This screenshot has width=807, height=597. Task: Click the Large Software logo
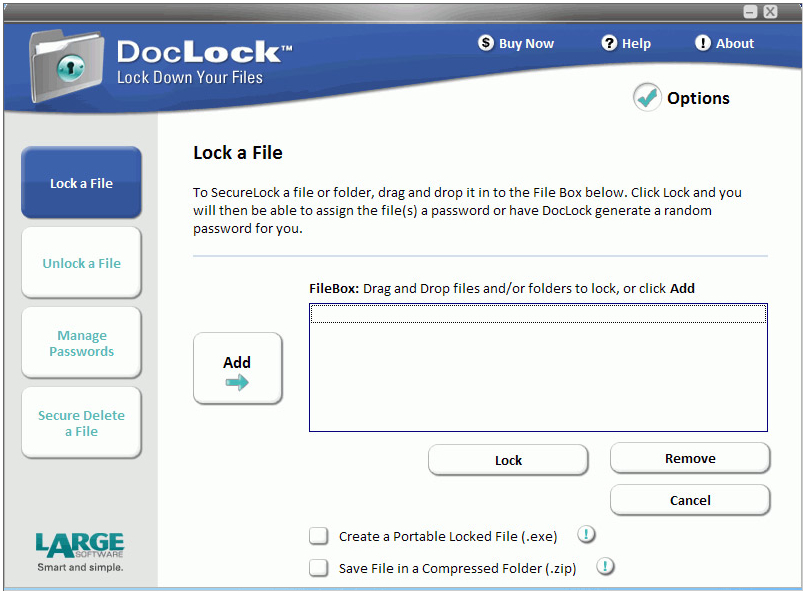[x=80, y=545]
